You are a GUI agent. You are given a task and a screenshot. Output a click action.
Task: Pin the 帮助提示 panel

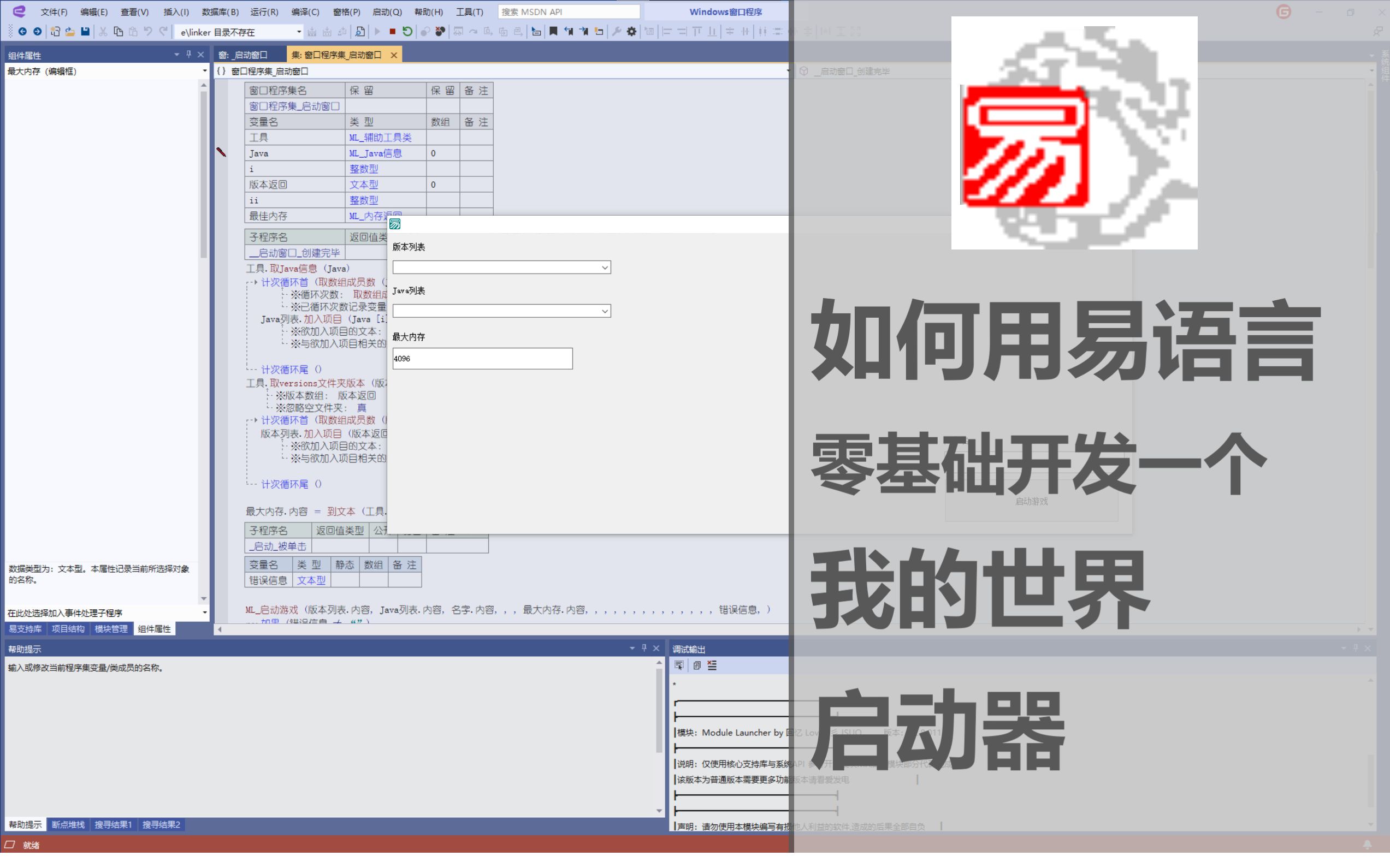pyautogui.click(x=644, y=648)
